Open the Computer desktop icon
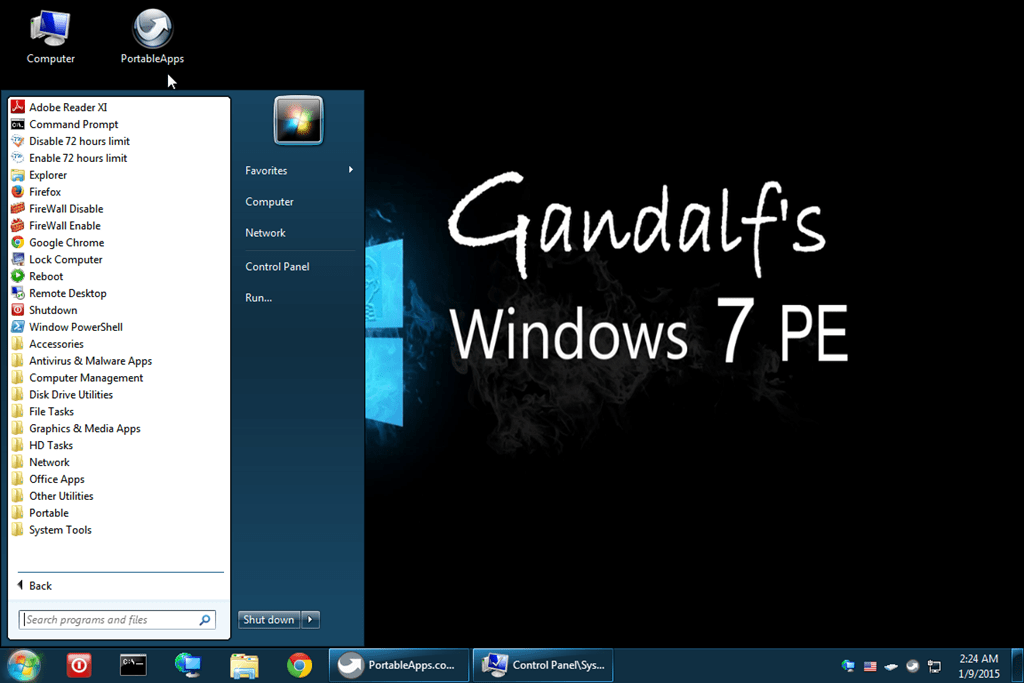The image size is (1024, 683). click(x=50, y=37)
